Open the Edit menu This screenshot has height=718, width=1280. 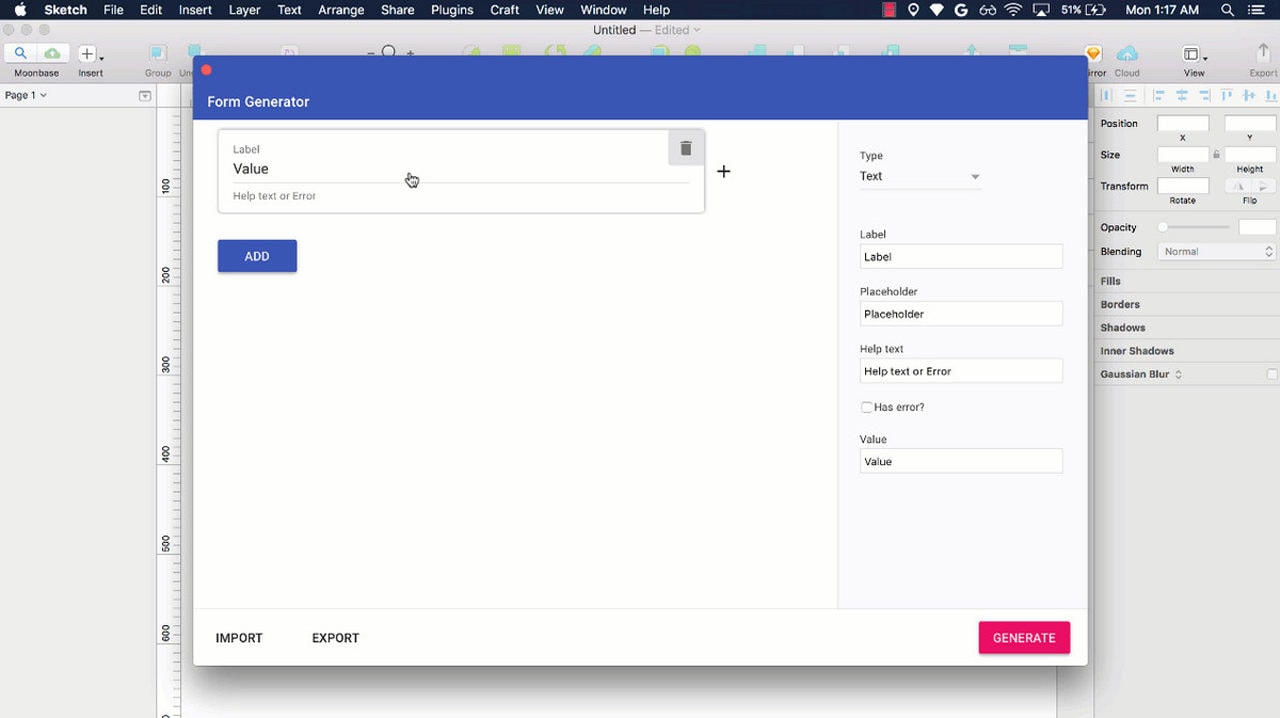pos(151,10)
